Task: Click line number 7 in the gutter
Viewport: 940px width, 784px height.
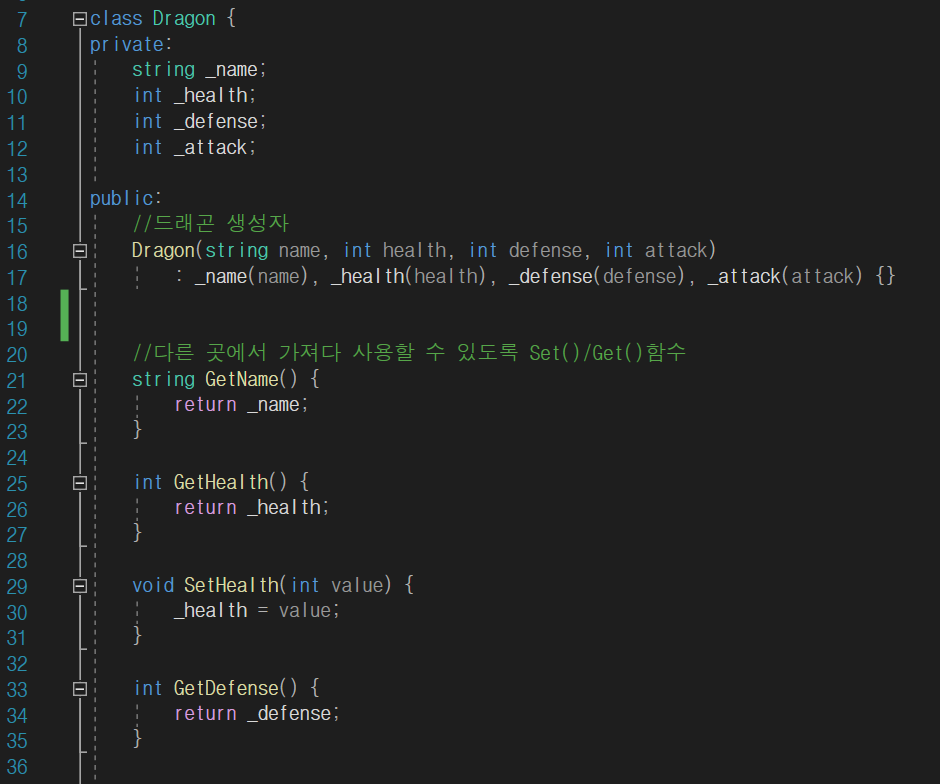Action: coord(22,20)
